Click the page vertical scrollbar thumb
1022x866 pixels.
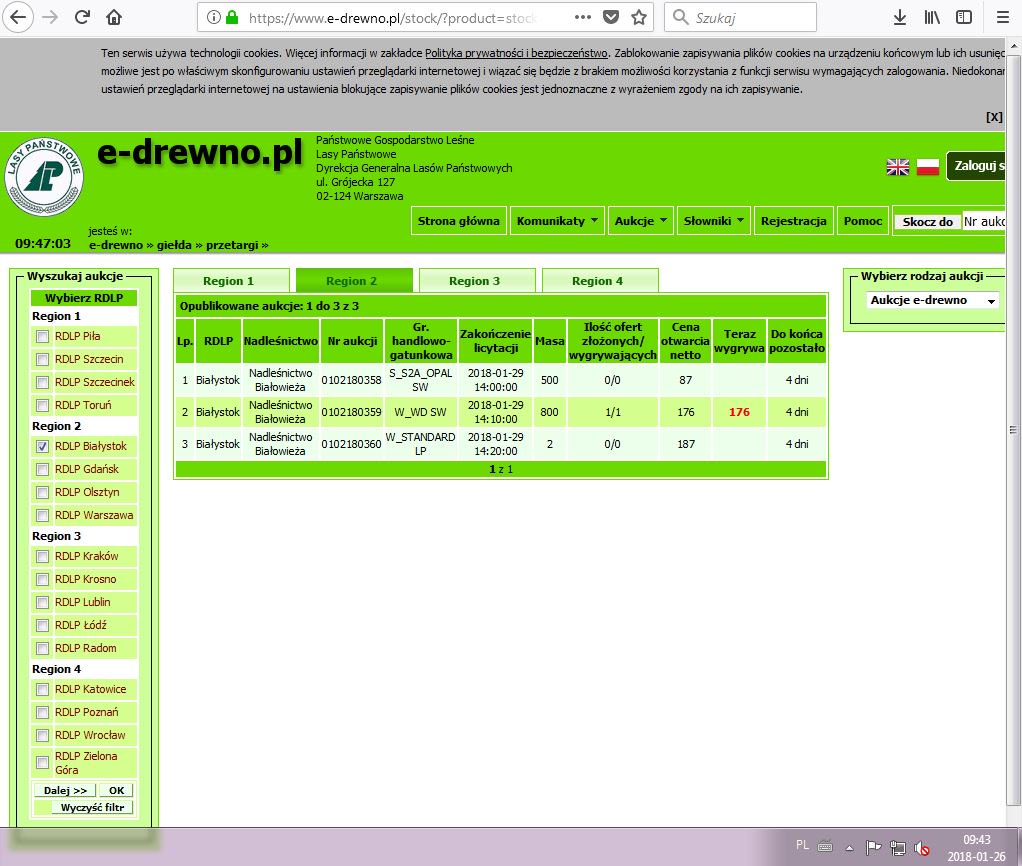tap(1013, 430)
